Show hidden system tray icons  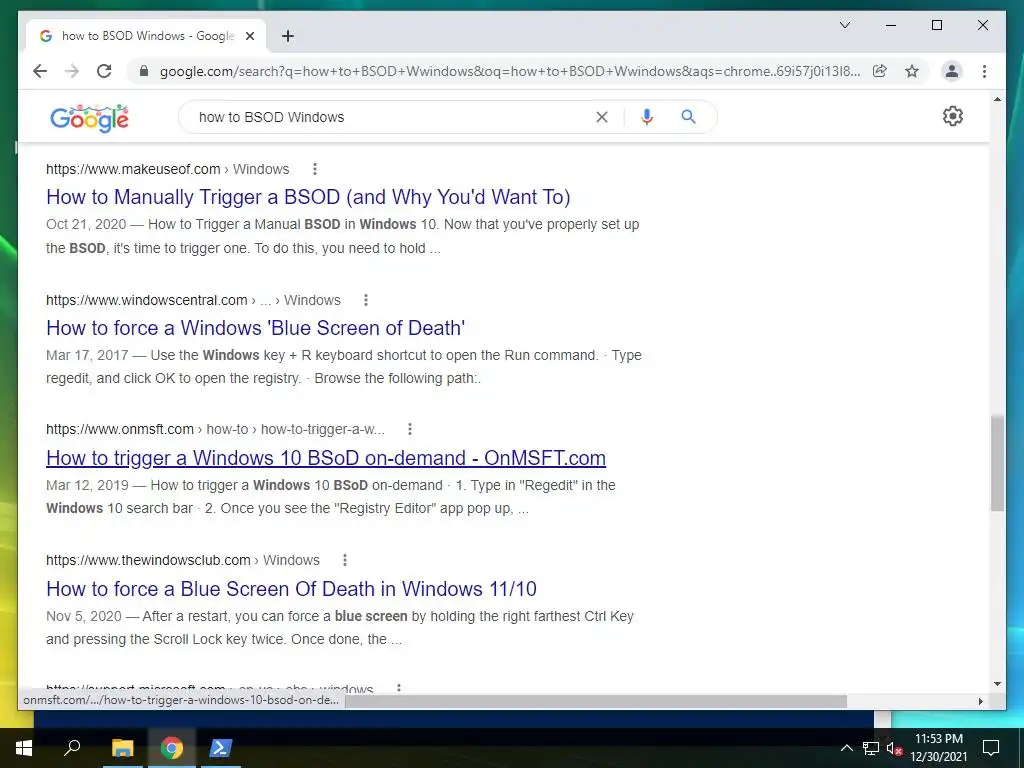click(x=846, y=748)
